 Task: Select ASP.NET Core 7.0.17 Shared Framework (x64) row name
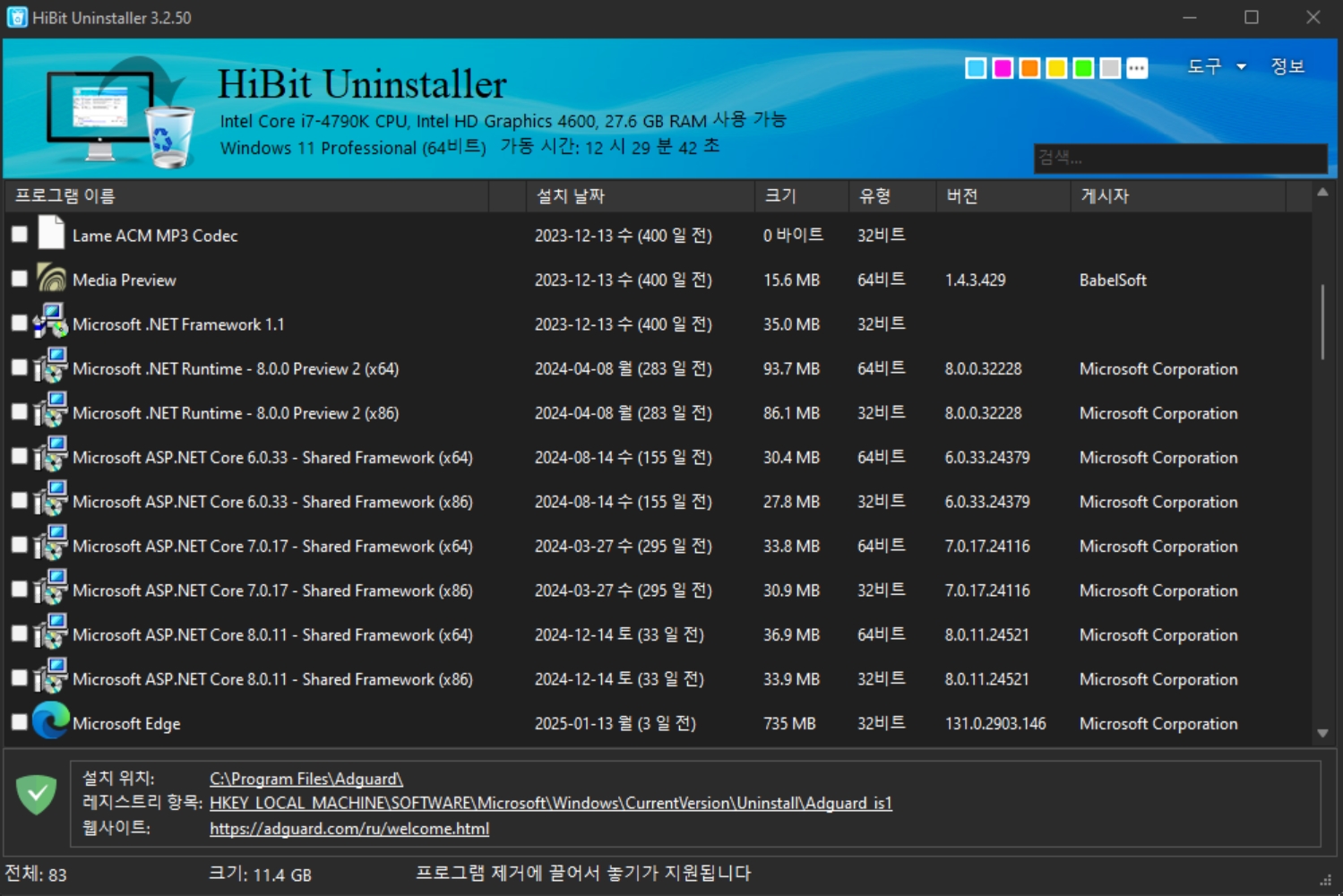272,546
